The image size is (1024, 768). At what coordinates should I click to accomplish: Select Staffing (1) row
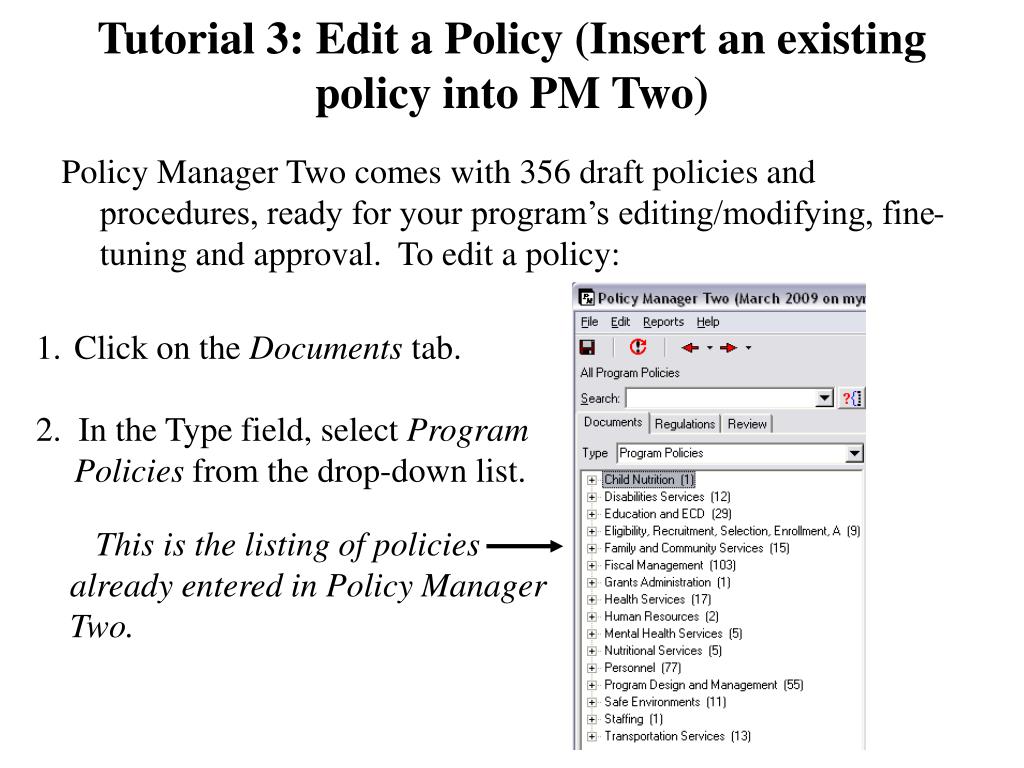click(x=633, y=718)
